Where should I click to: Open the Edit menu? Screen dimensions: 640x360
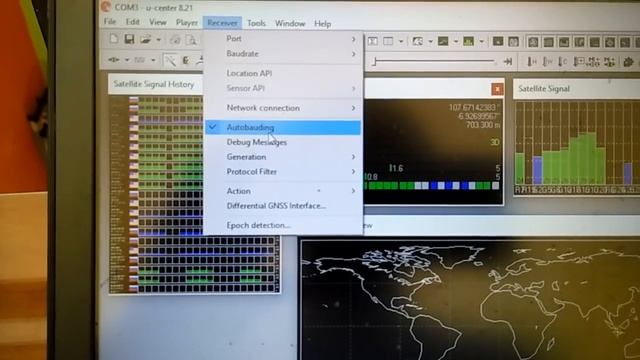click(133, 22)
